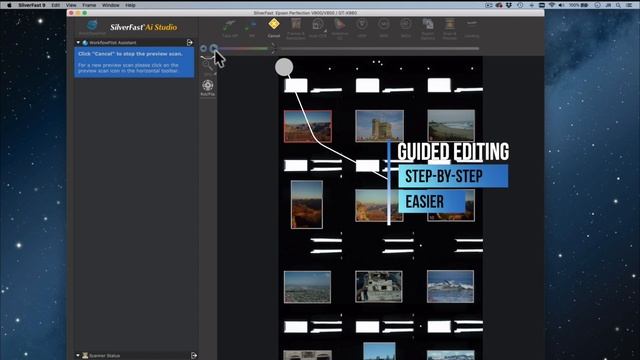The width and height of the screenshot is (640, 360).
Task: Open the Apple menu
Action: [x=9, y=5]
